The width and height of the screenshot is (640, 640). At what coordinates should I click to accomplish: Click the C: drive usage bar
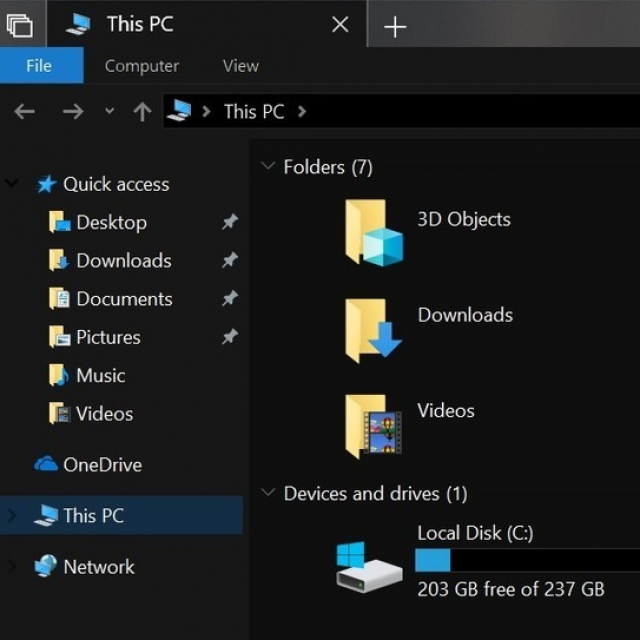527,560
